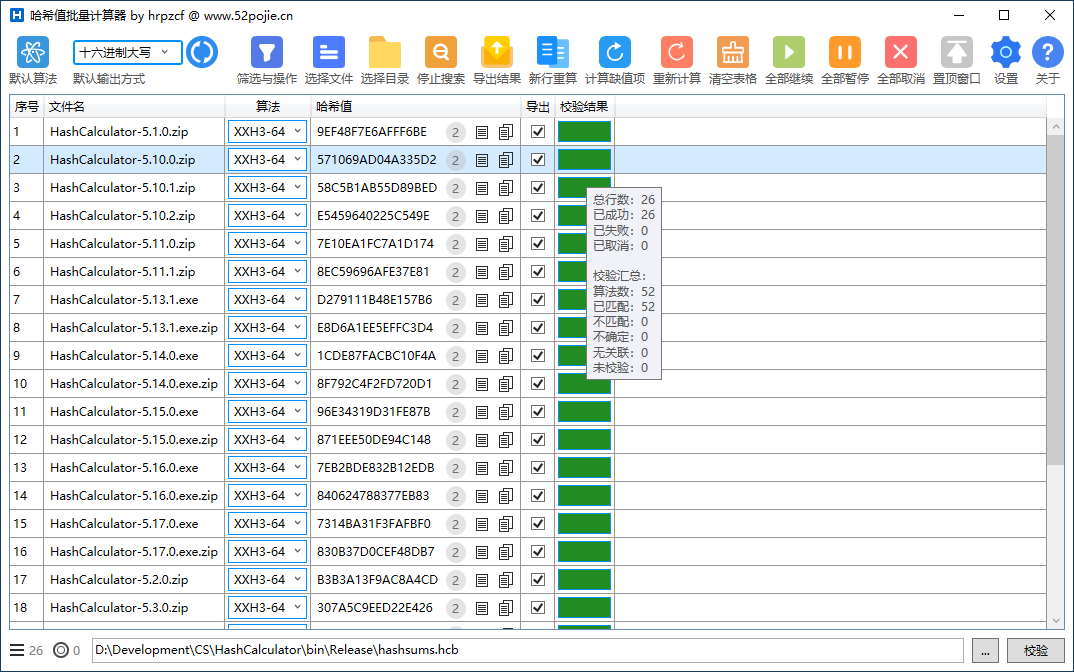
Task: Open 关于 about help icon
Action: 1048,53
